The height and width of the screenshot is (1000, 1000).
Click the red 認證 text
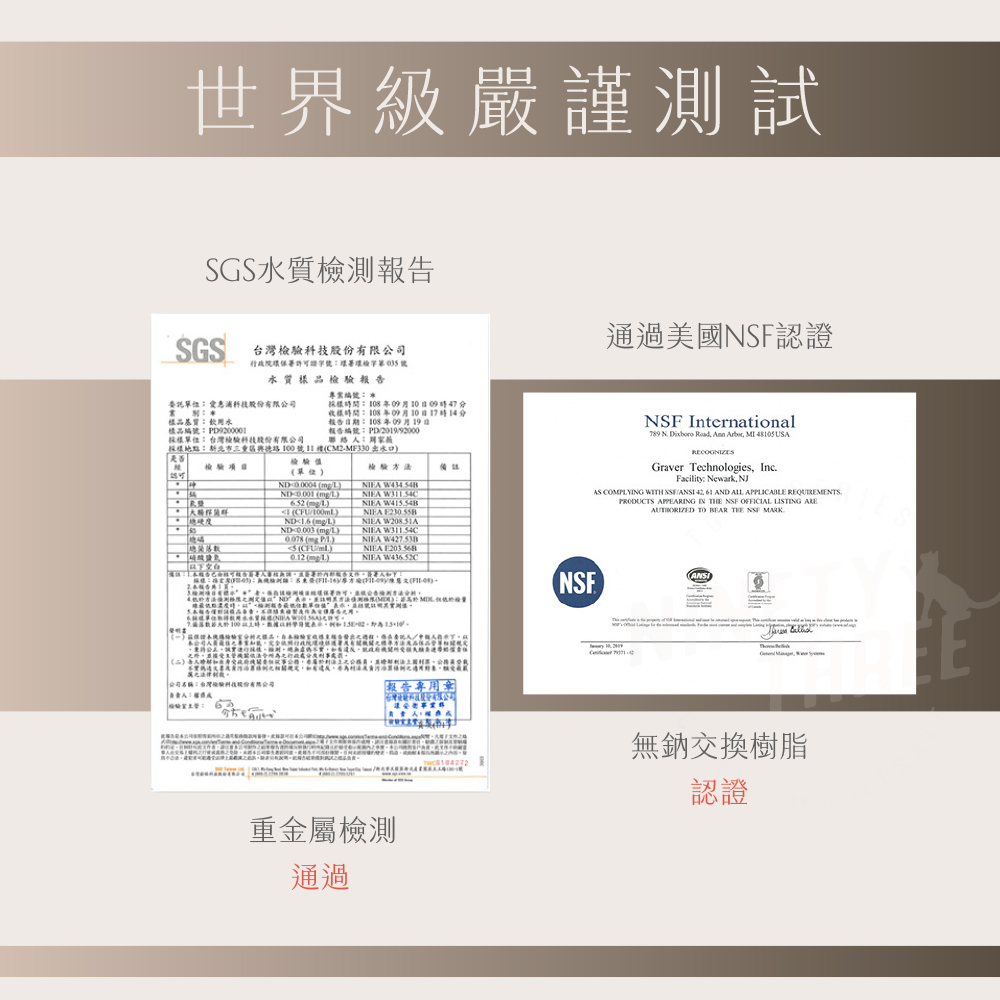click(719, 793)
